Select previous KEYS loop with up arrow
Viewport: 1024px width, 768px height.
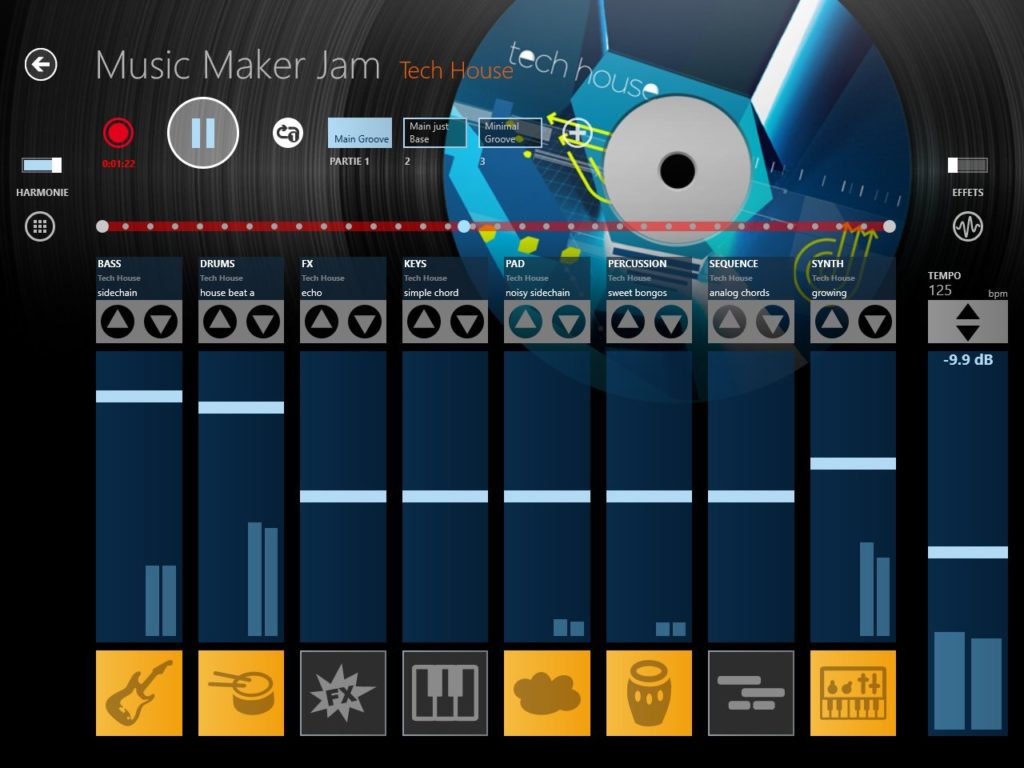point(424,322)
